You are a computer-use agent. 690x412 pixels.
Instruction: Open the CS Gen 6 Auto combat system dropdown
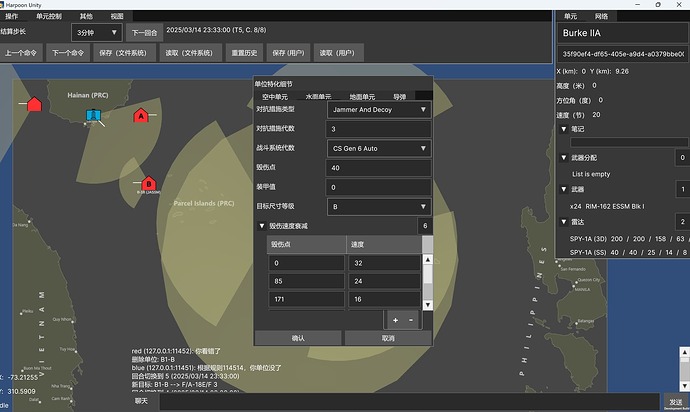coord(379,148)
